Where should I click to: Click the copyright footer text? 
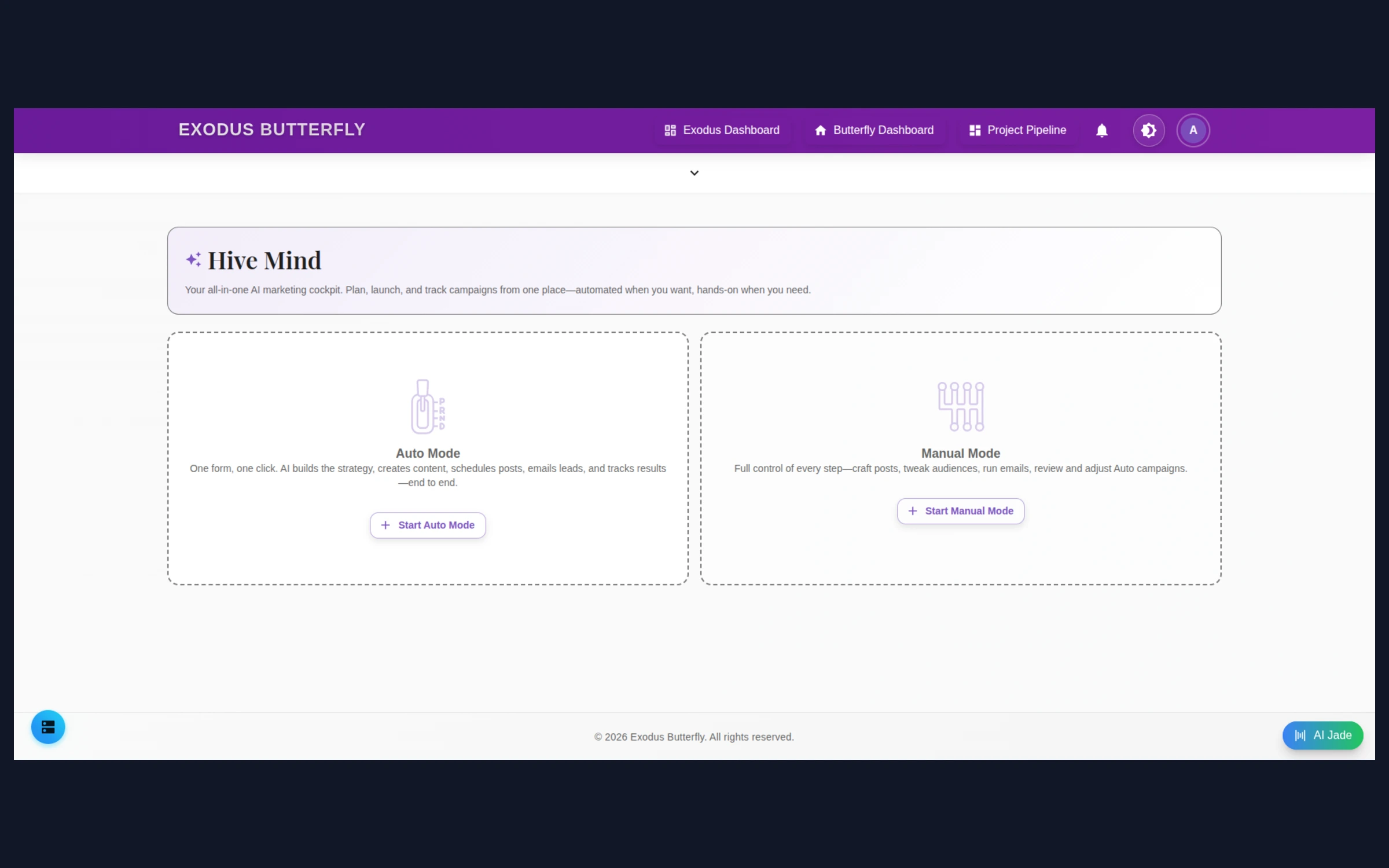click(x=694, y=737)
